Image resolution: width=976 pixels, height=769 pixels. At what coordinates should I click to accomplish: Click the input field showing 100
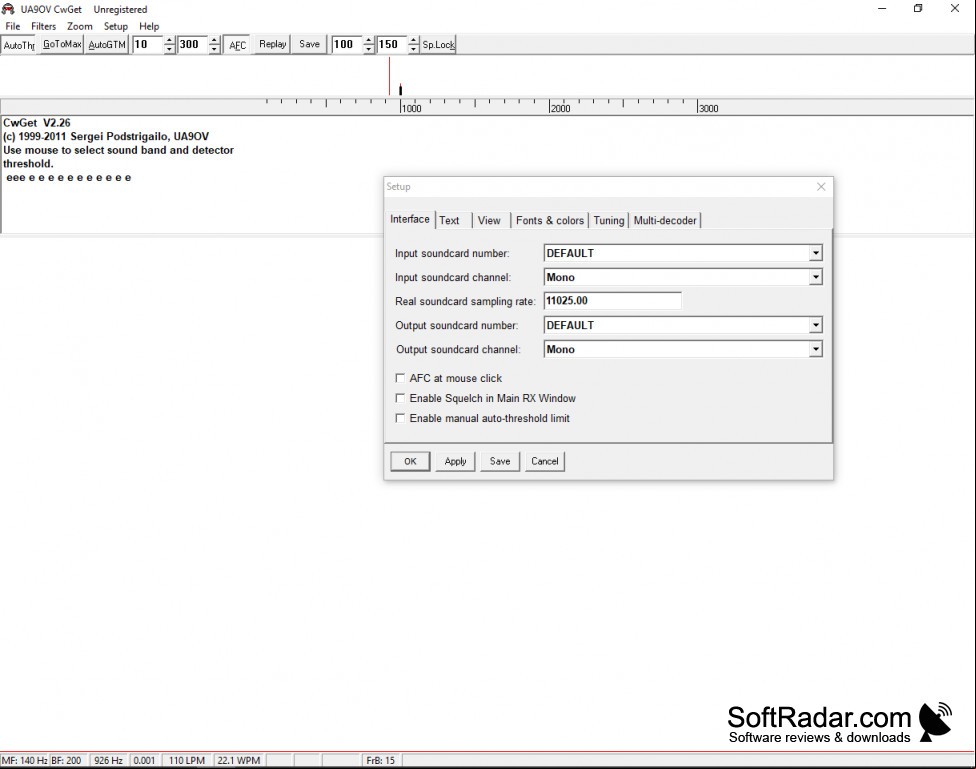coord(347,45)
